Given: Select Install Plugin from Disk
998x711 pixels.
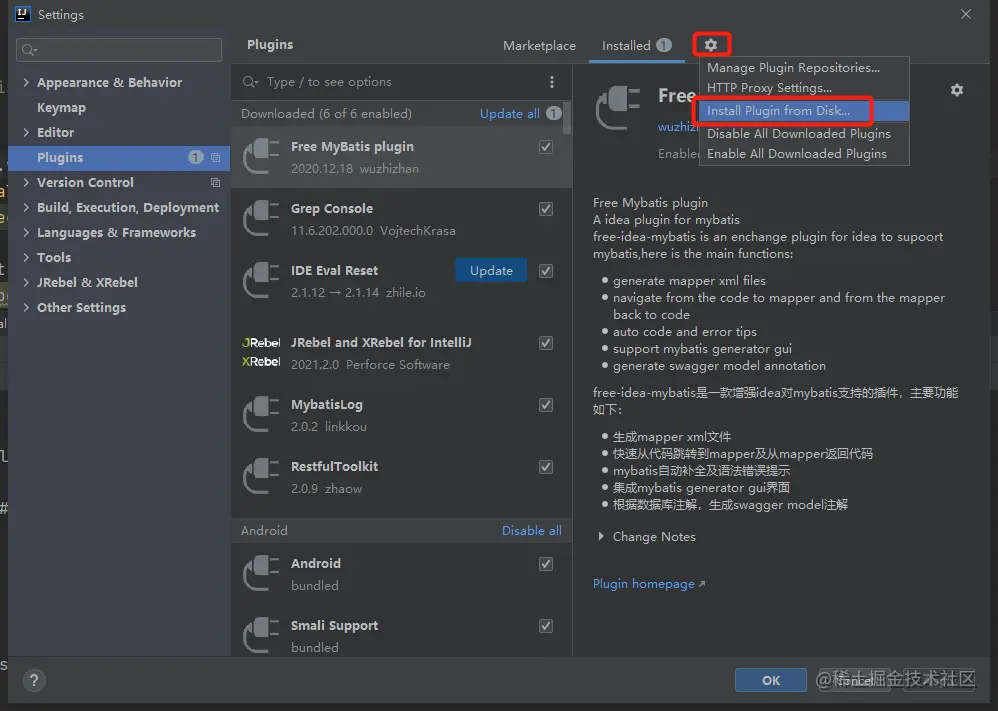Looking at the screenshot, I should 805,111.
